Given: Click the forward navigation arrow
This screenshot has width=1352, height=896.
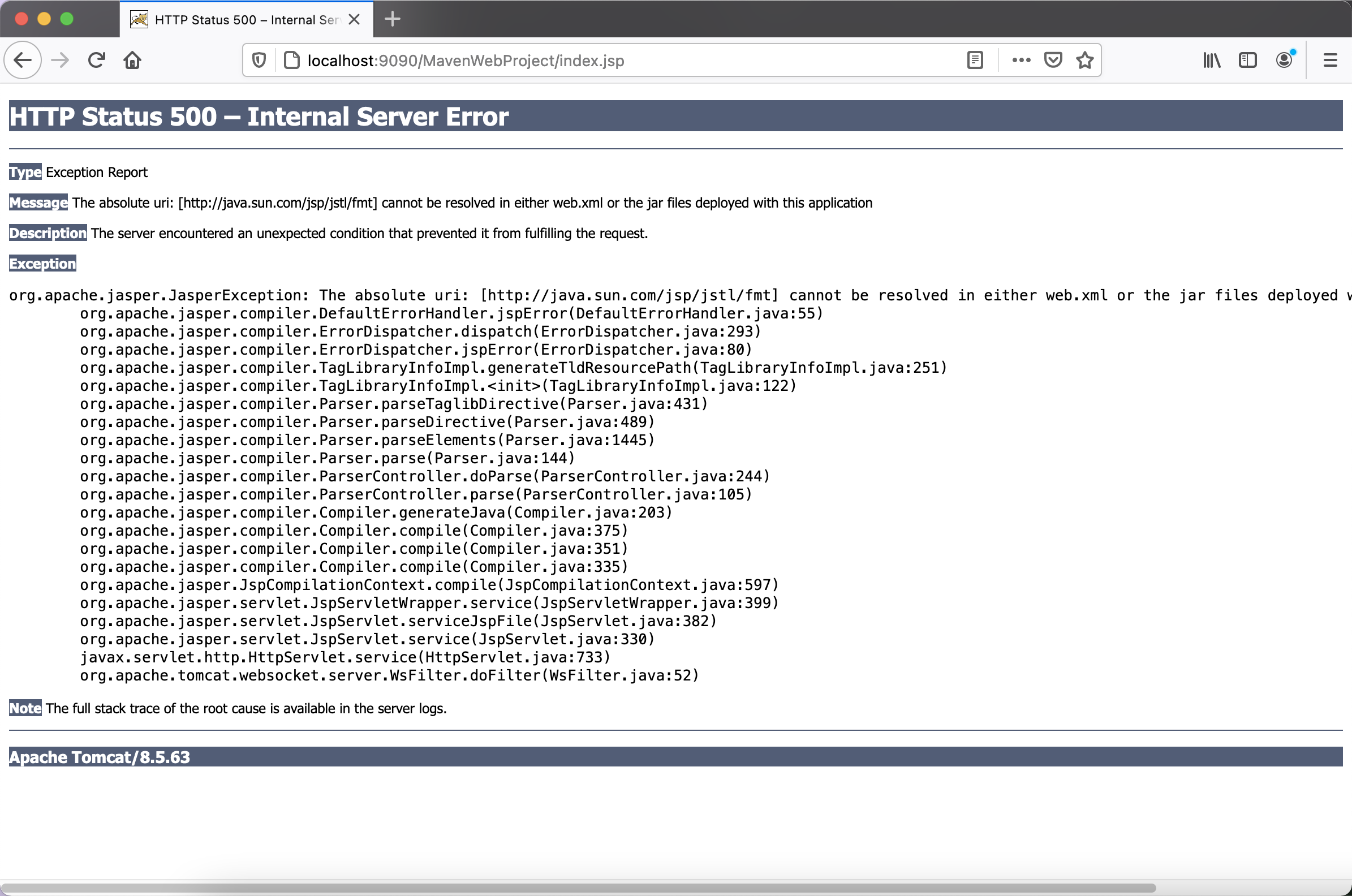Looking at the screenshot, I should click(x=60, y=60).
